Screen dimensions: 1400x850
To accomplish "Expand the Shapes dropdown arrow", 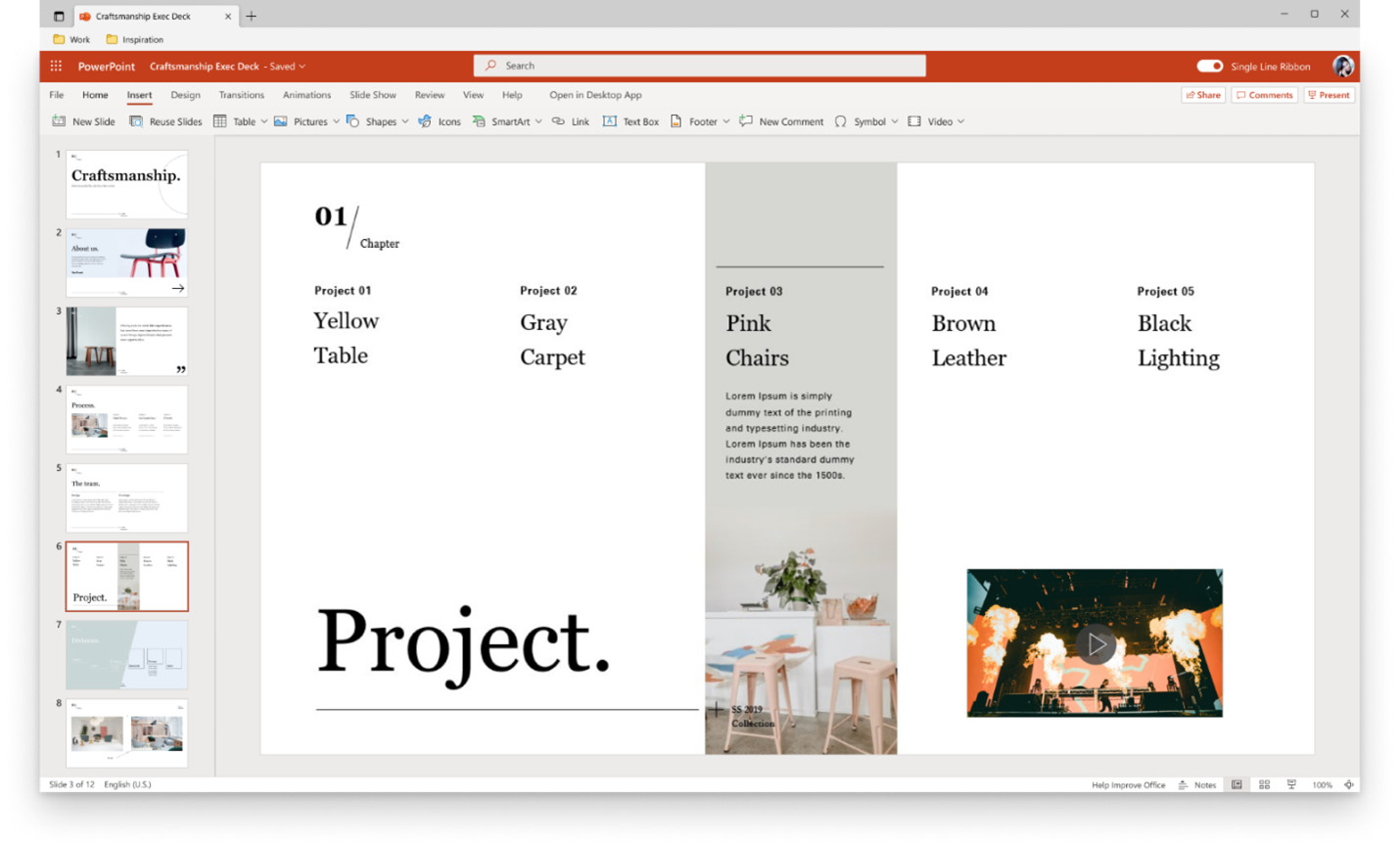I will pos(405,121).
